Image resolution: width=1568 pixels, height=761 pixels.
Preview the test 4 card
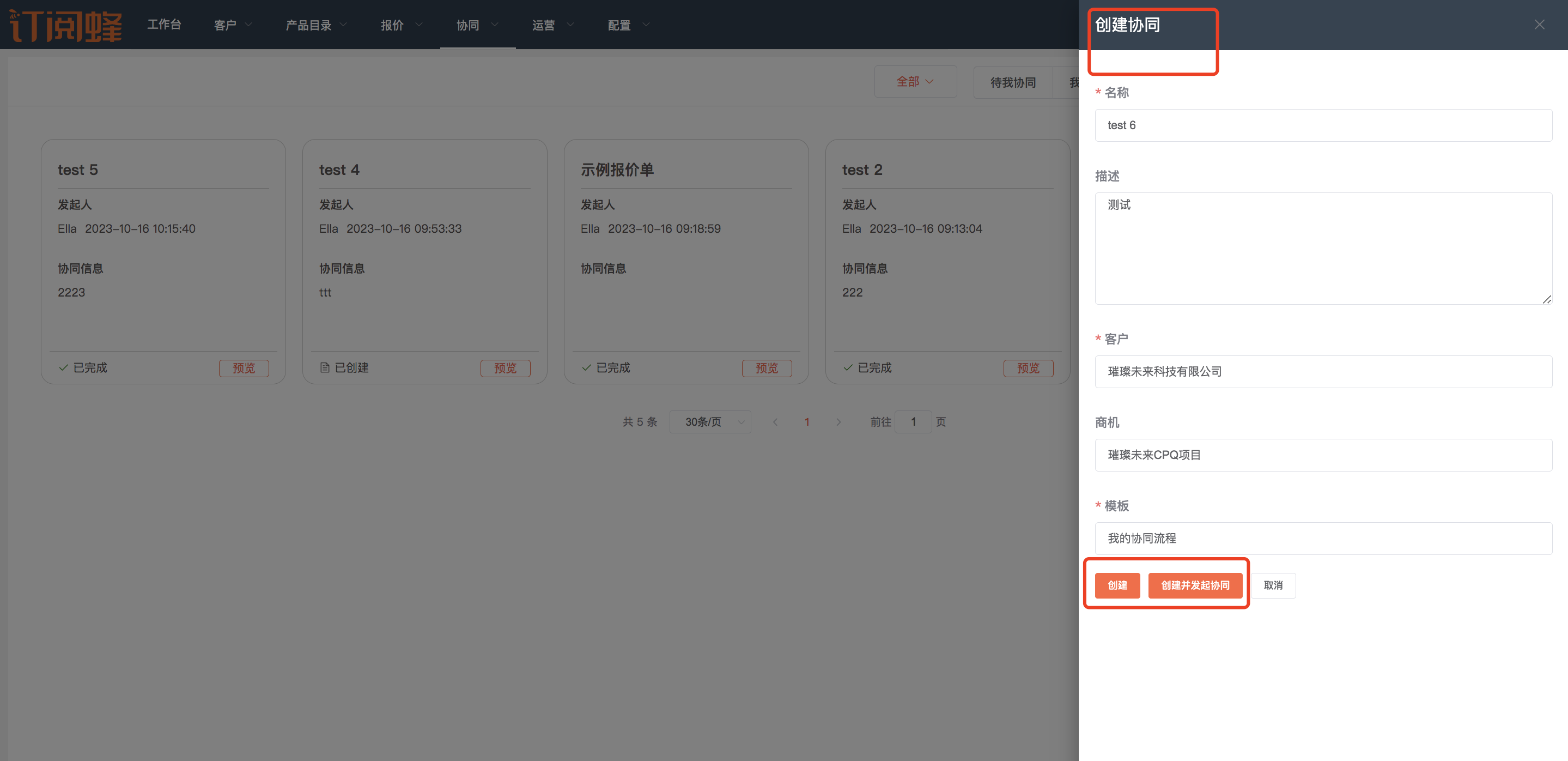tap(505, 369)
